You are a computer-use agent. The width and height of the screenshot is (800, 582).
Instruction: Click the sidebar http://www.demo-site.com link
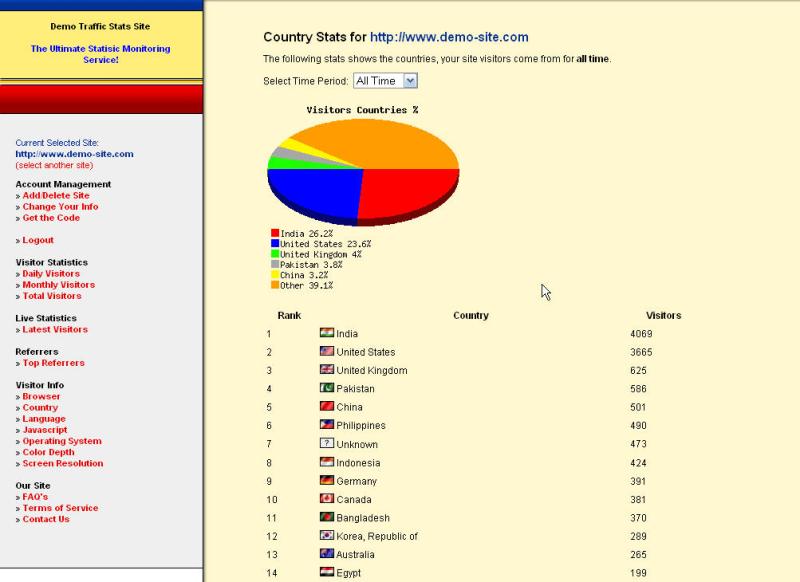(74, 154)
